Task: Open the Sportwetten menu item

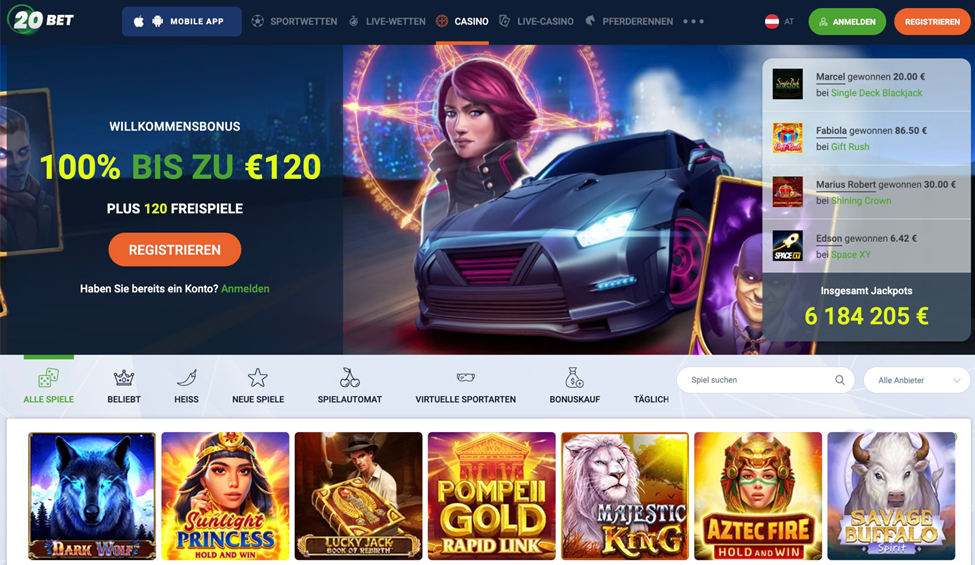Action: click(x=294, y=21)
